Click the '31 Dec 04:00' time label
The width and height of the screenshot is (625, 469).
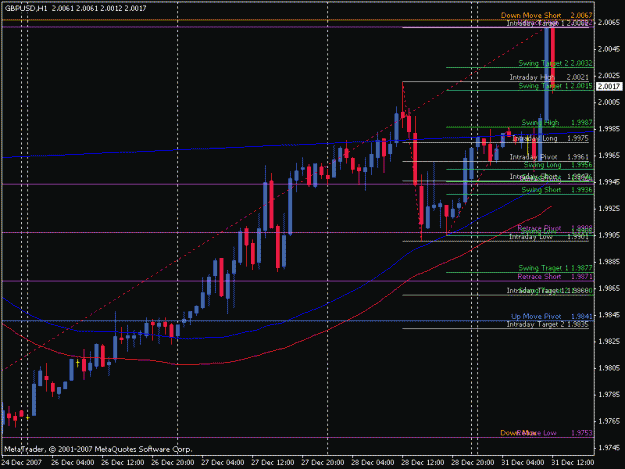tap(523, 463)
